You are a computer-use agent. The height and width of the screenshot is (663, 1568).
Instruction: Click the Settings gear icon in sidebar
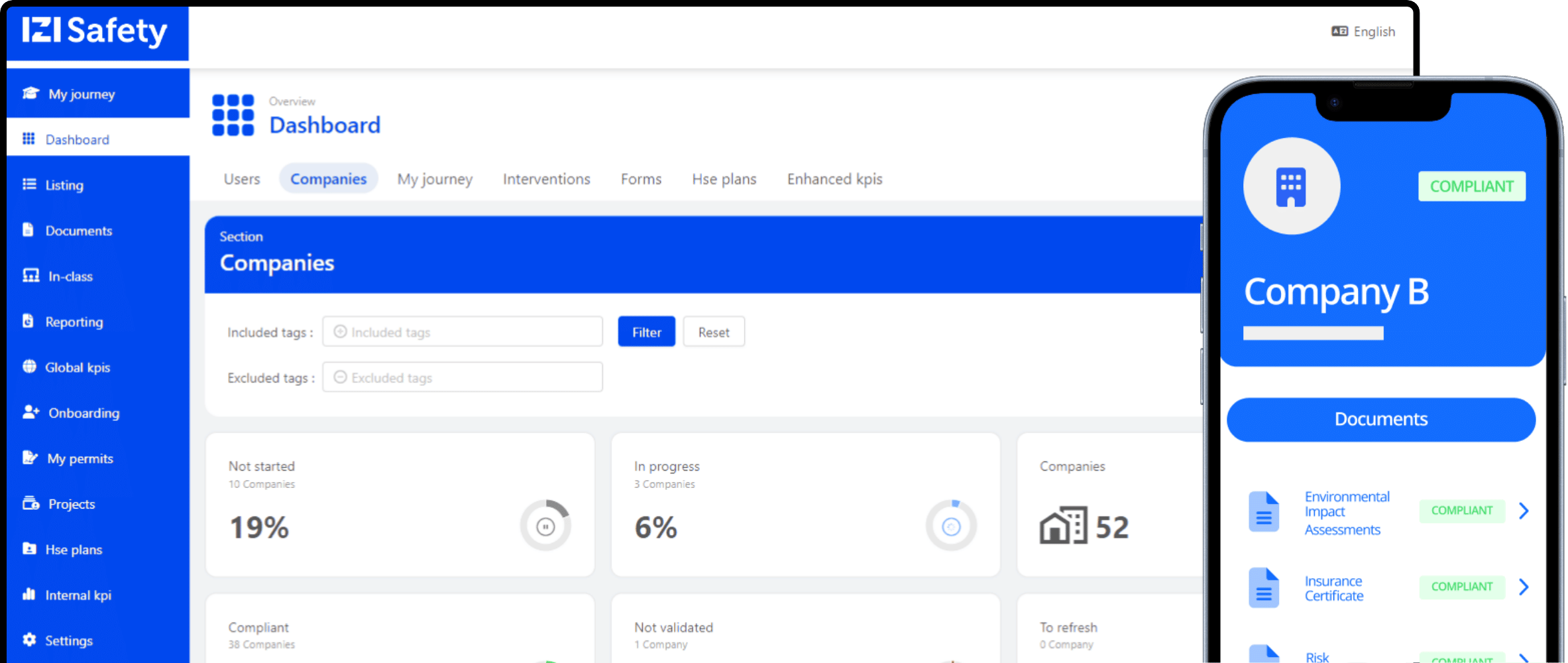point(29,640)
